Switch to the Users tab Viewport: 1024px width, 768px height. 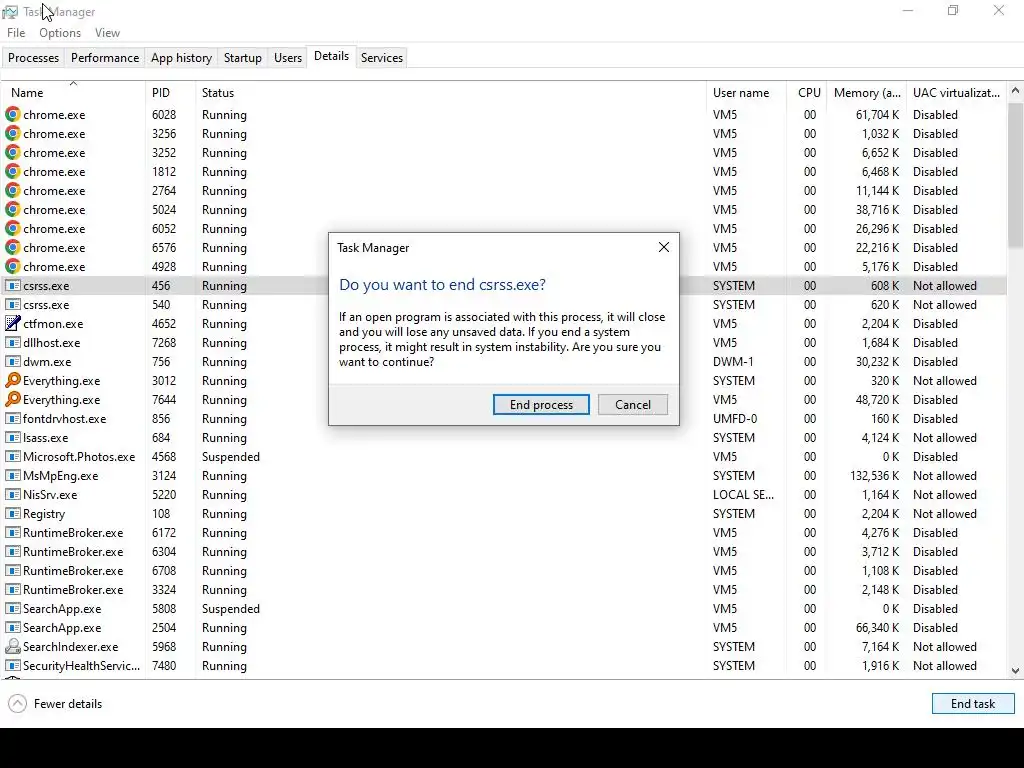point(288,57)
